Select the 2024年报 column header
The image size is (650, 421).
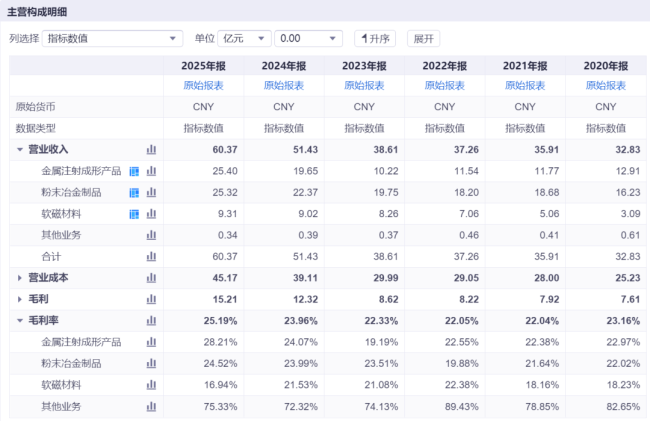pos(284,66)
